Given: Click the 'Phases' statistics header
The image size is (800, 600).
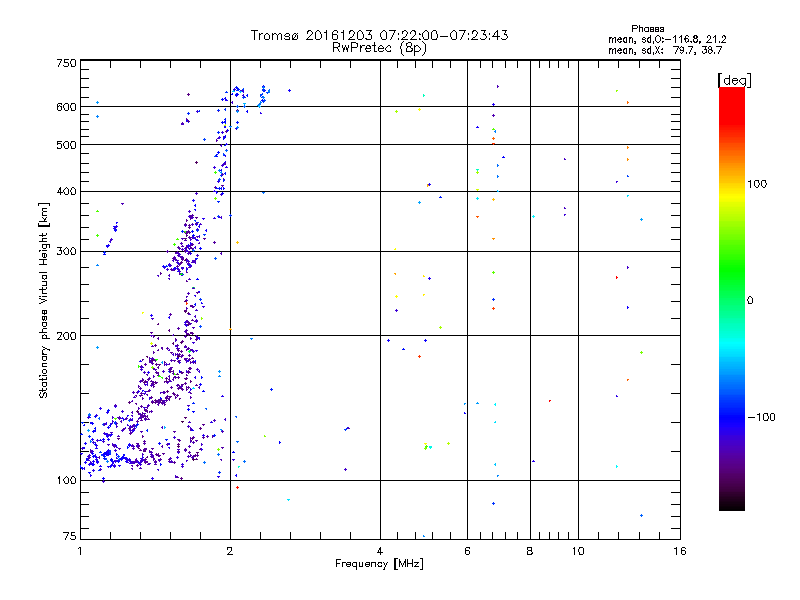Looking at the screenshot, I should (647, 29).
